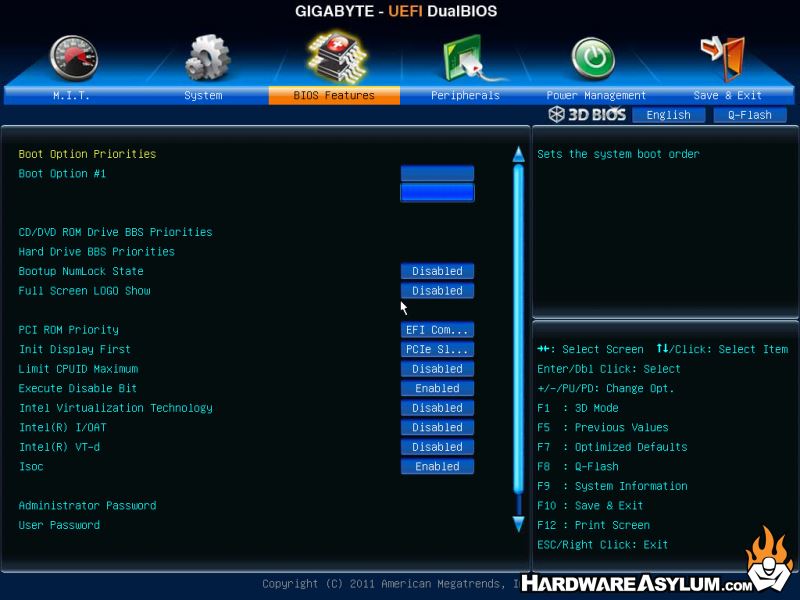Click the F7 Optimized Defaults hint

click(612, 447)
